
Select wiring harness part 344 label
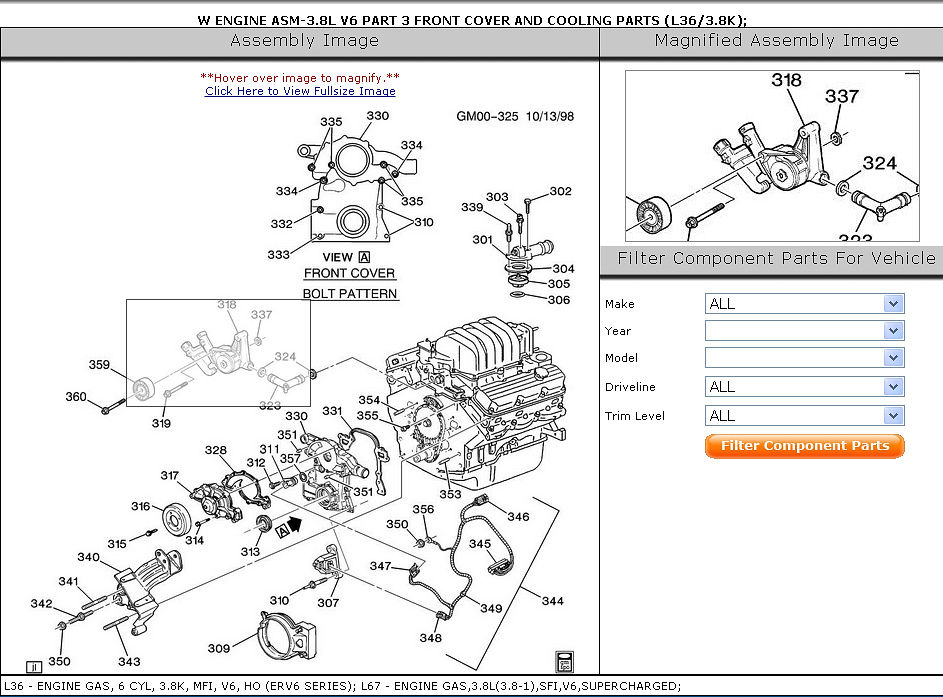(551, 601)
